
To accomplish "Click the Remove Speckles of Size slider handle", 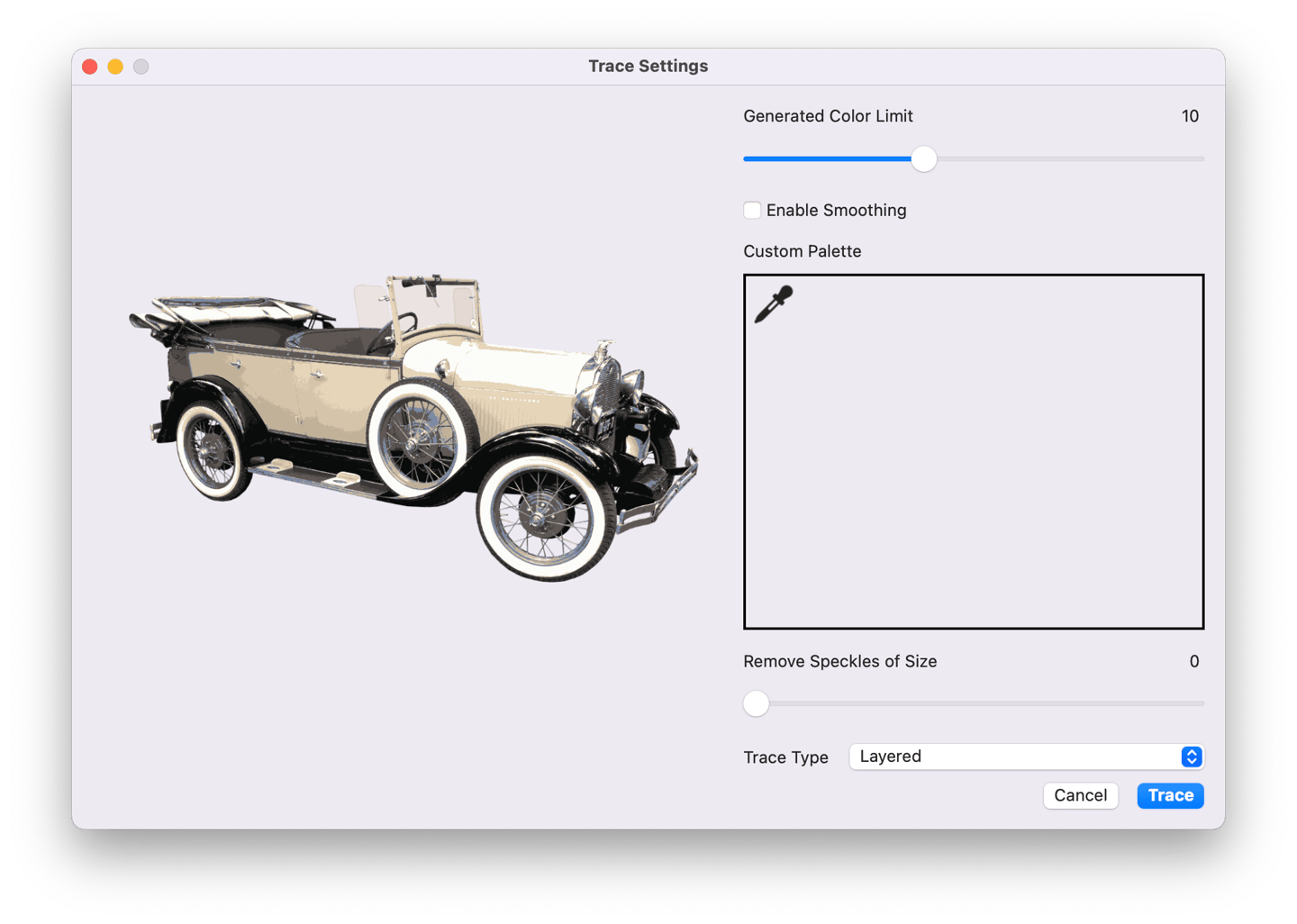I will click(x=757, y=703).
